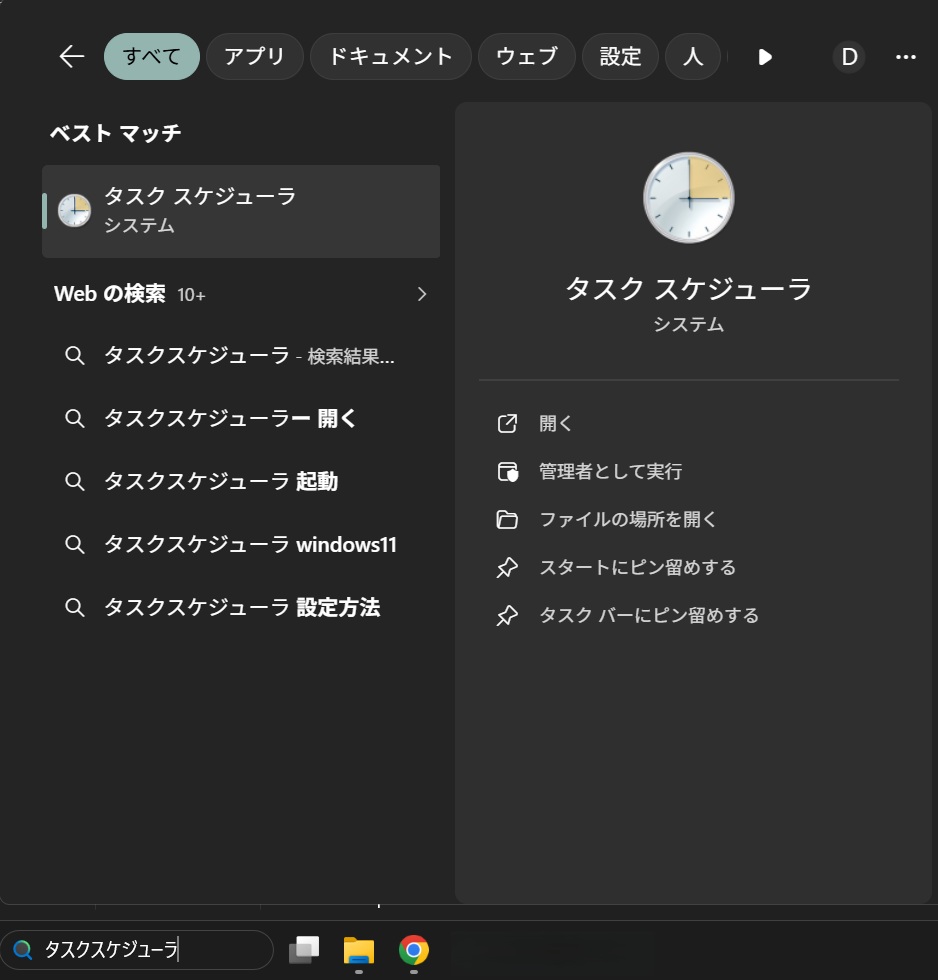The height and width of the screenshot is (980, 938).
Task: Click the search magnifier icon in taskbar
Action: click(22, 949)
